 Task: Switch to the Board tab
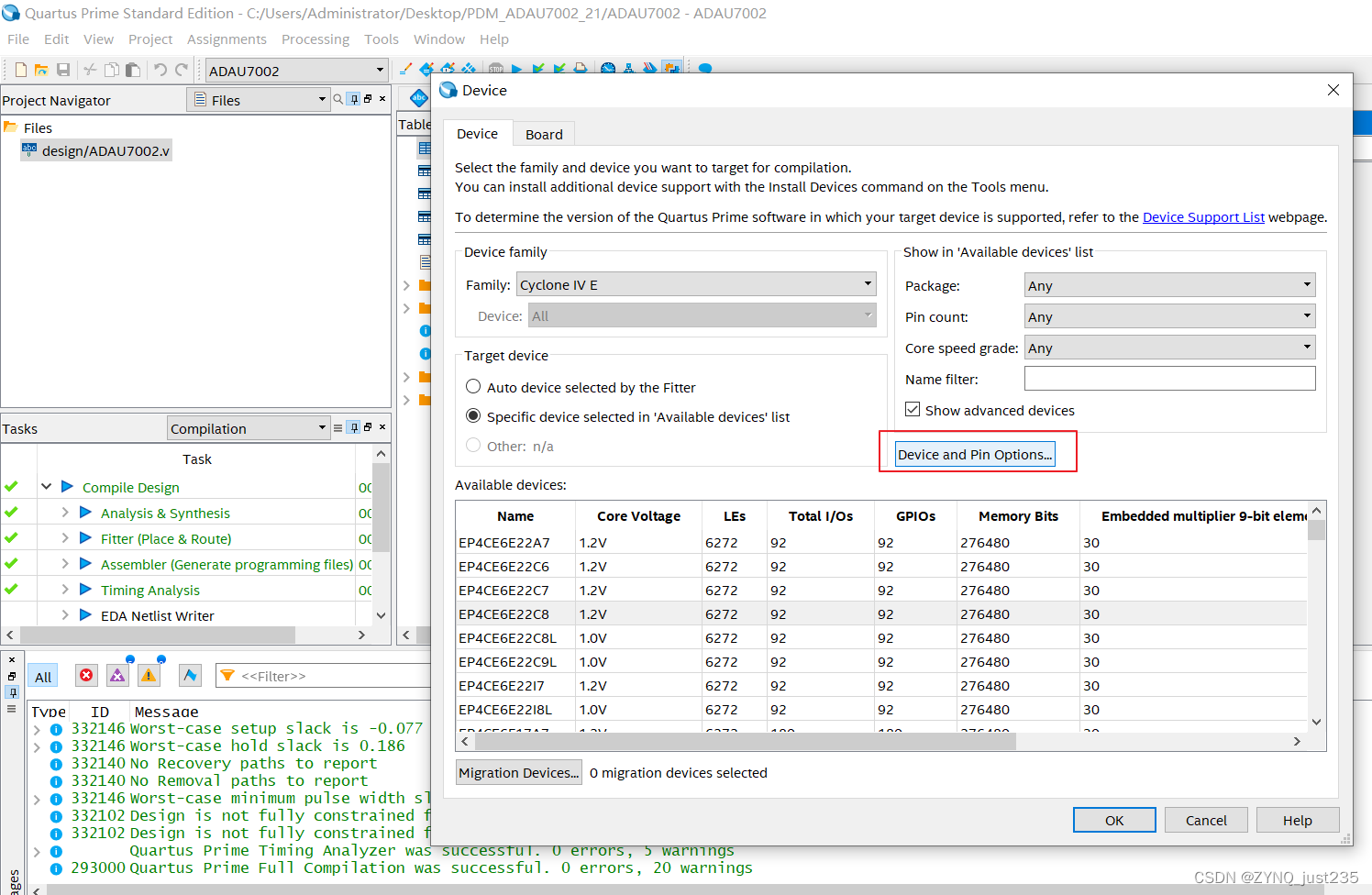point(544,134)
